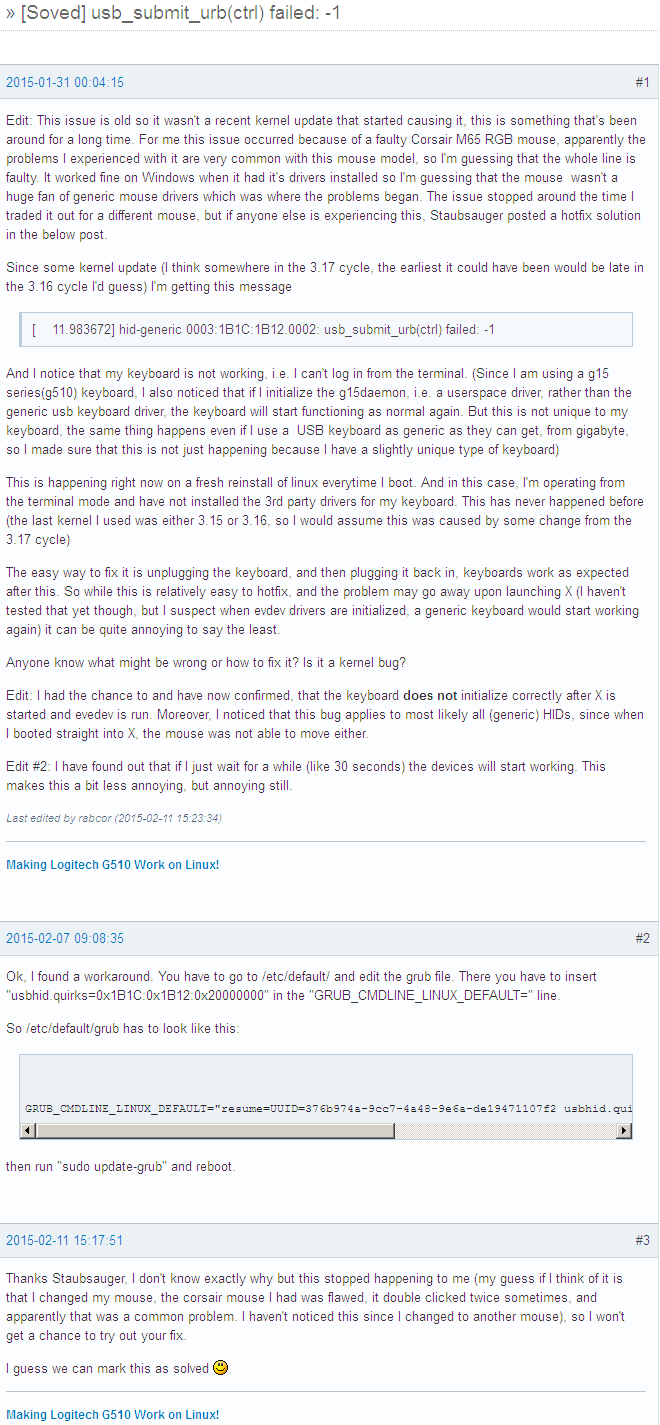Open the thread title usb_submit_urb(ctrl) failed link
The width and height of the screenshot is (660, 1425).
(x=181, y=14)
